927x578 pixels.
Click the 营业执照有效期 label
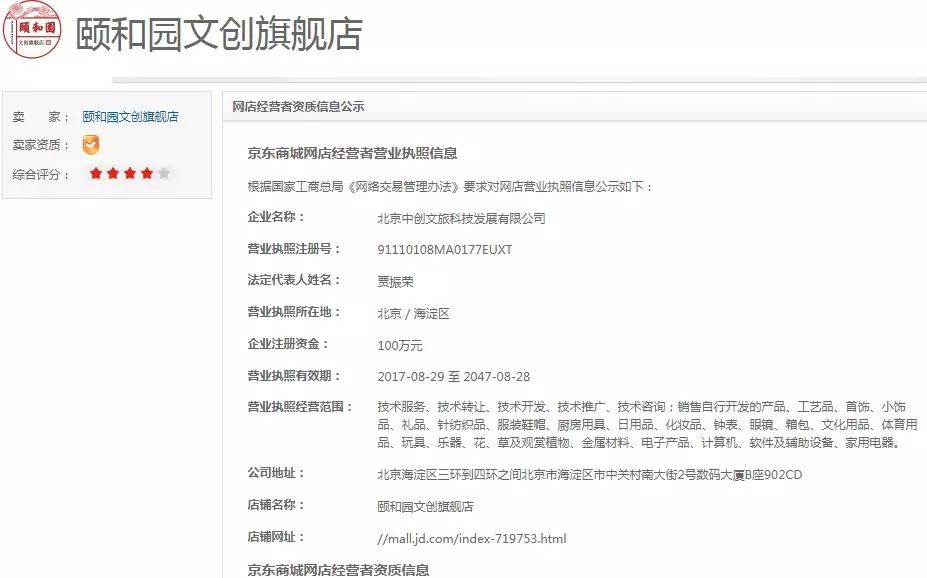(x=294, y=376)
